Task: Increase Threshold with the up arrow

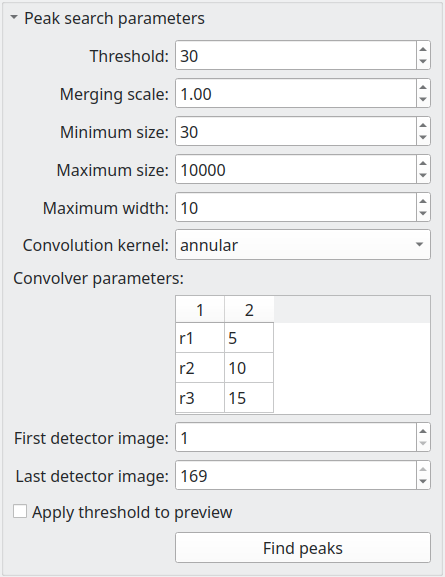Action: pyautogui.click(x=423, y=49)
